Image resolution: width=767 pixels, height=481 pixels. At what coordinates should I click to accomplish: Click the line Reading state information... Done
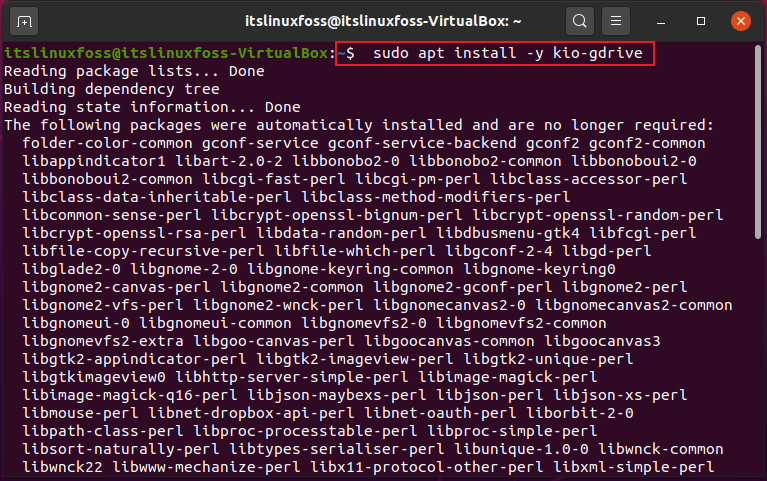pos(152,107)
